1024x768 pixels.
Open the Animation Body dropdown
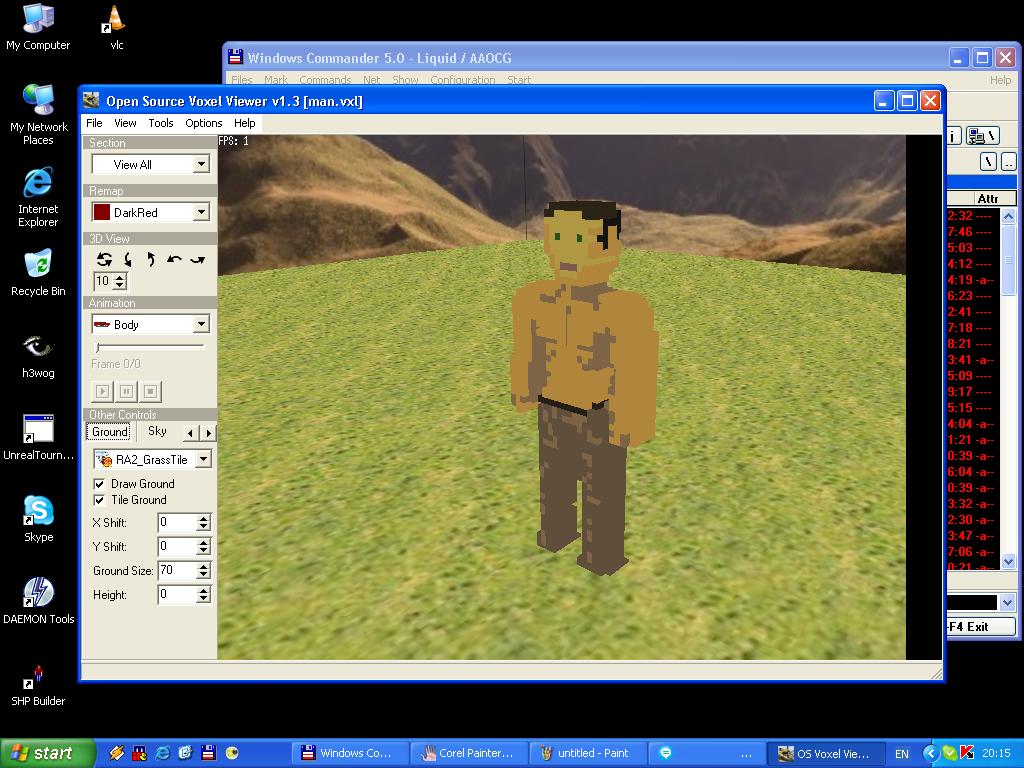tap(202, 324)
